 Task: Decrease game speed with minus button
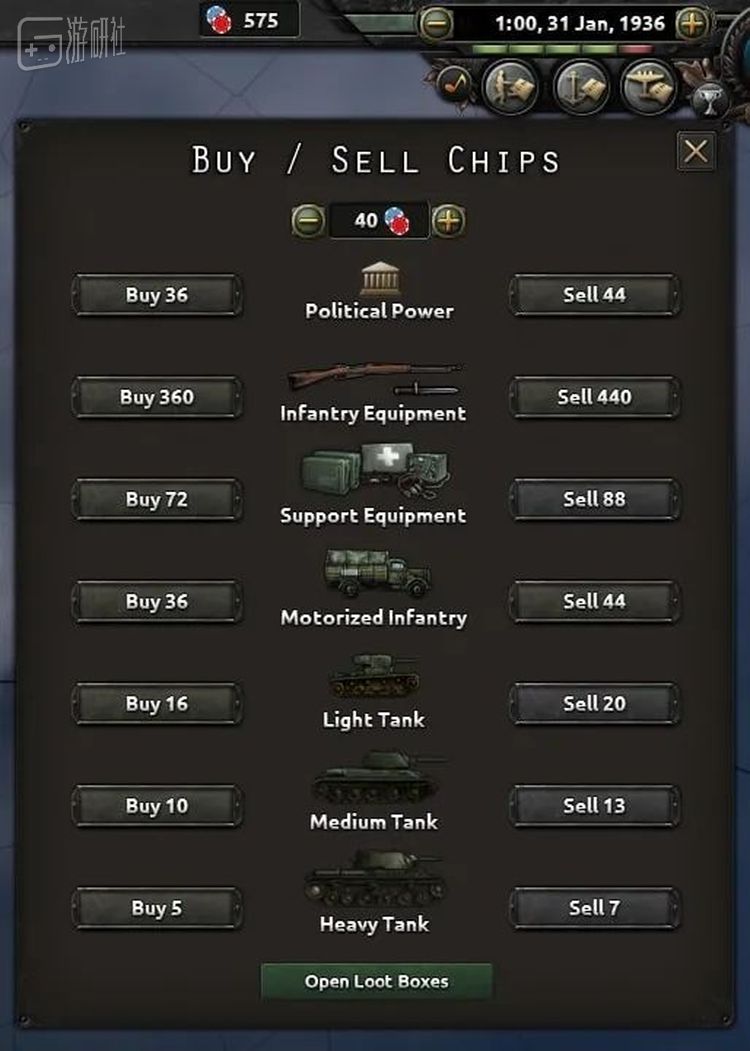(435, 22)
